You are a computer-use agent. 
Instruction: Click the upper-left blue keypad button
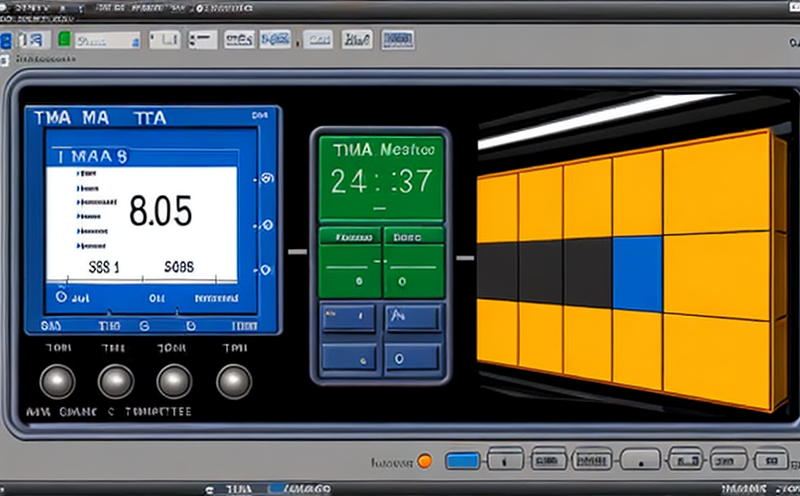click(x=349, y=317)
